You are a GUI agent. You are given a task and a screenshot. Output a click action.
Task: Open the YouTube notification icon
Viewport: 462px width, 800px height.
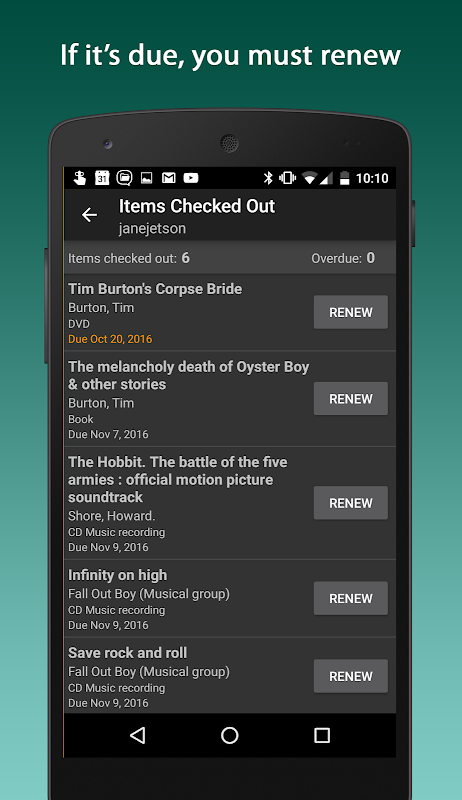point(191,178)
